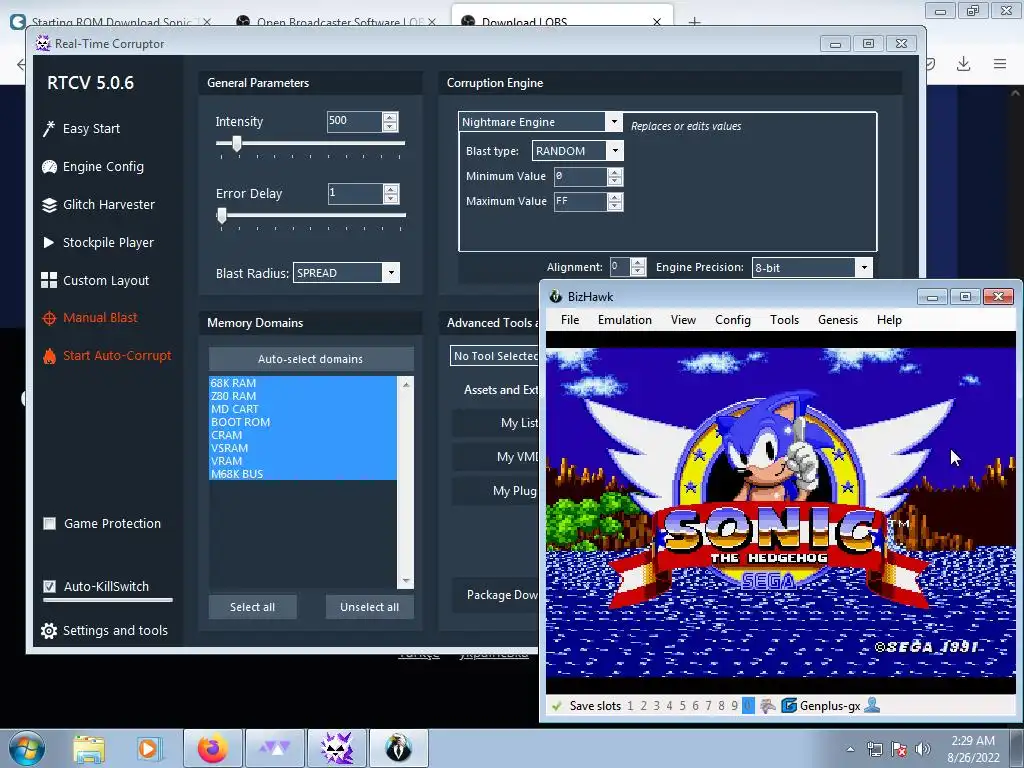This screenshot has width=1024, height=768.
Task: Show hidden system tray icons arrow
Action: click(x=850, y=749)
